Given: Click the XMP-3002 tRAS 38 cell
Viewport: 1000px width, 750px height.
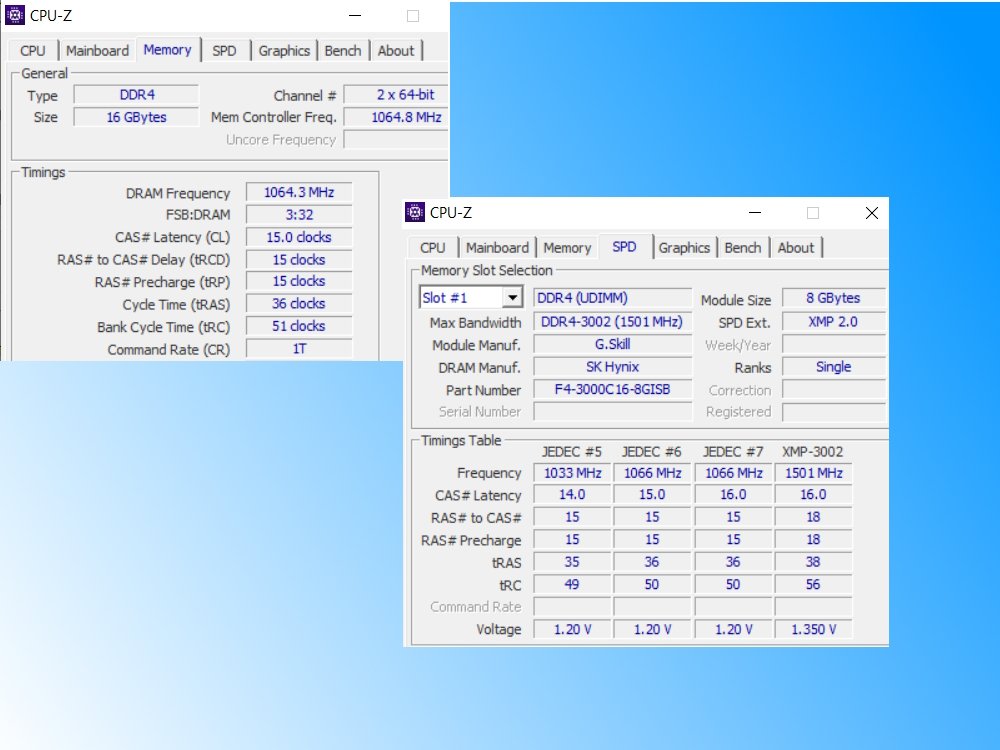Looking at the screenshot, I should (x=813, y=562).
